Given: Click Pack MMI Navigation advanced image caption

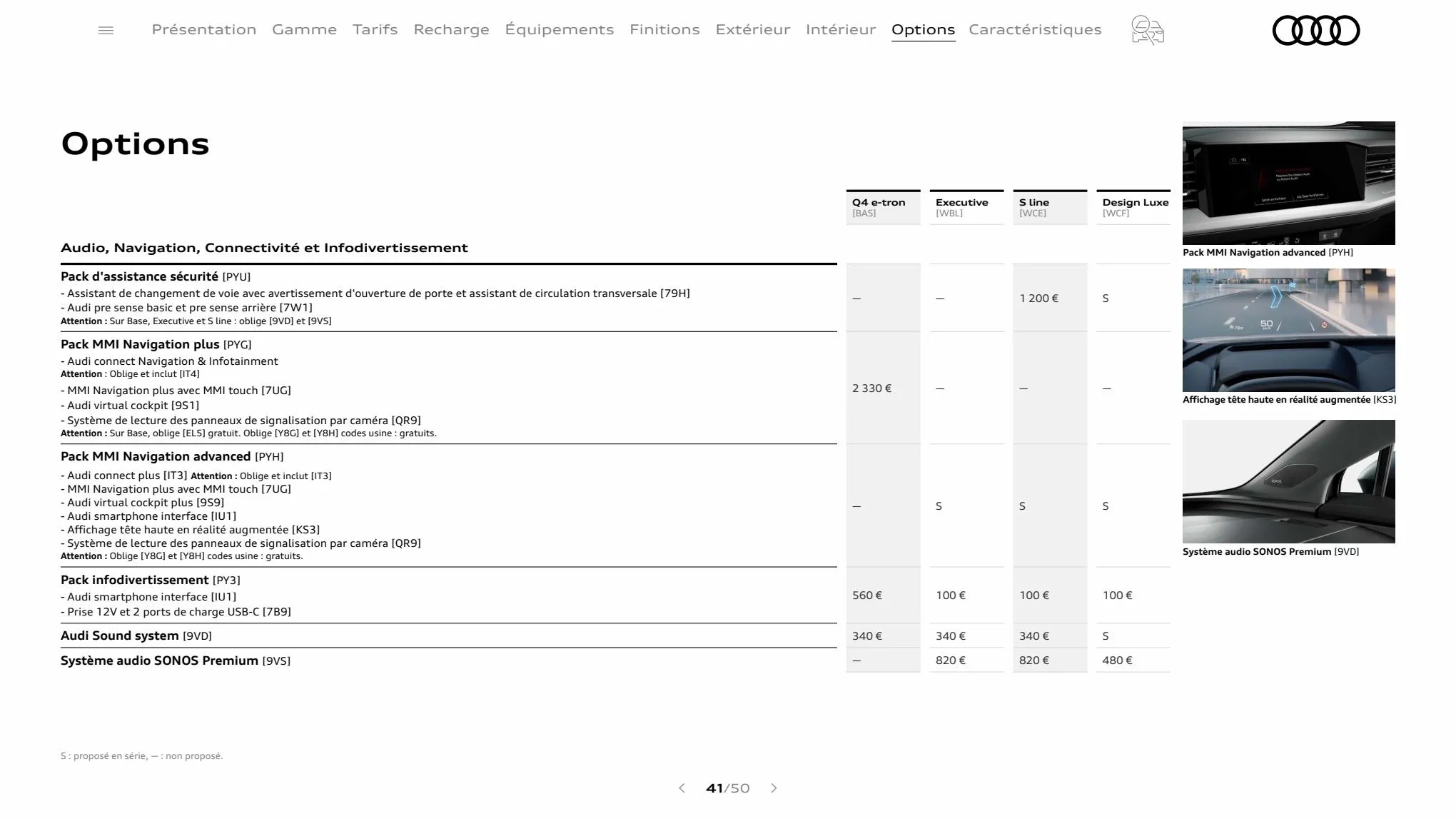Looking at the screenshot, I should click(x=1268, y=252).
